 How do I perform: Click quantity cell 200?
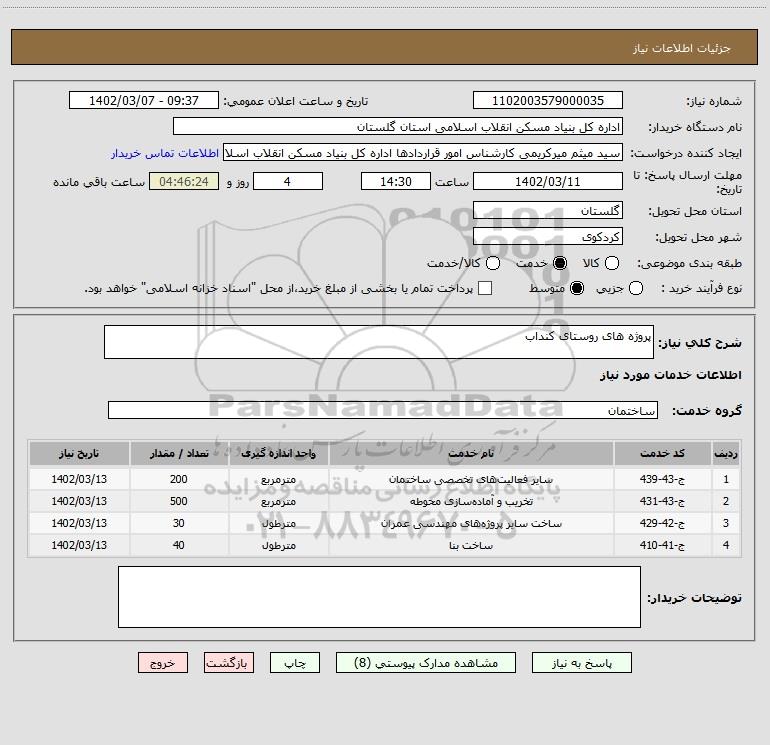point(179,479)
